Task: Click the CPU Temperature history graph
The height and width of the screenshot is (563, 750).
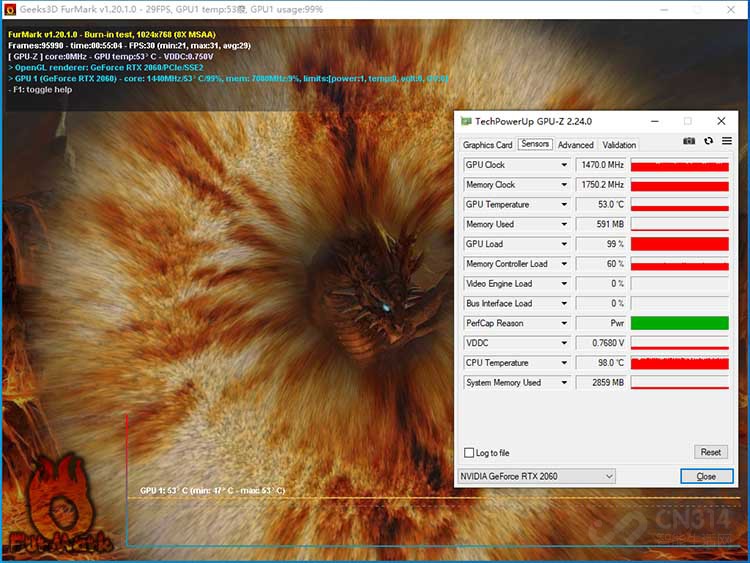Action: coord(680,363)
